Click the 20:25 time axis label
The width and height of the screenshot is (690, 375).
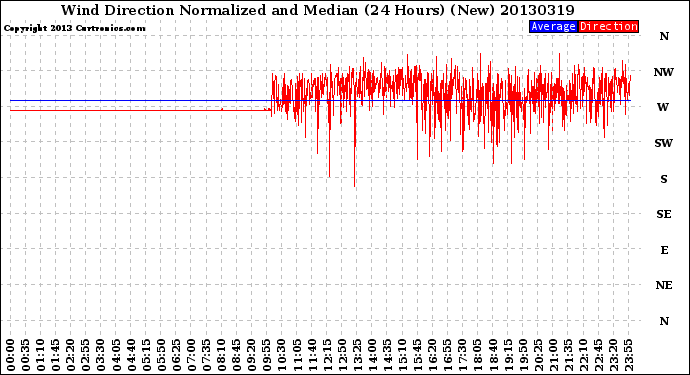pos(538,355)
